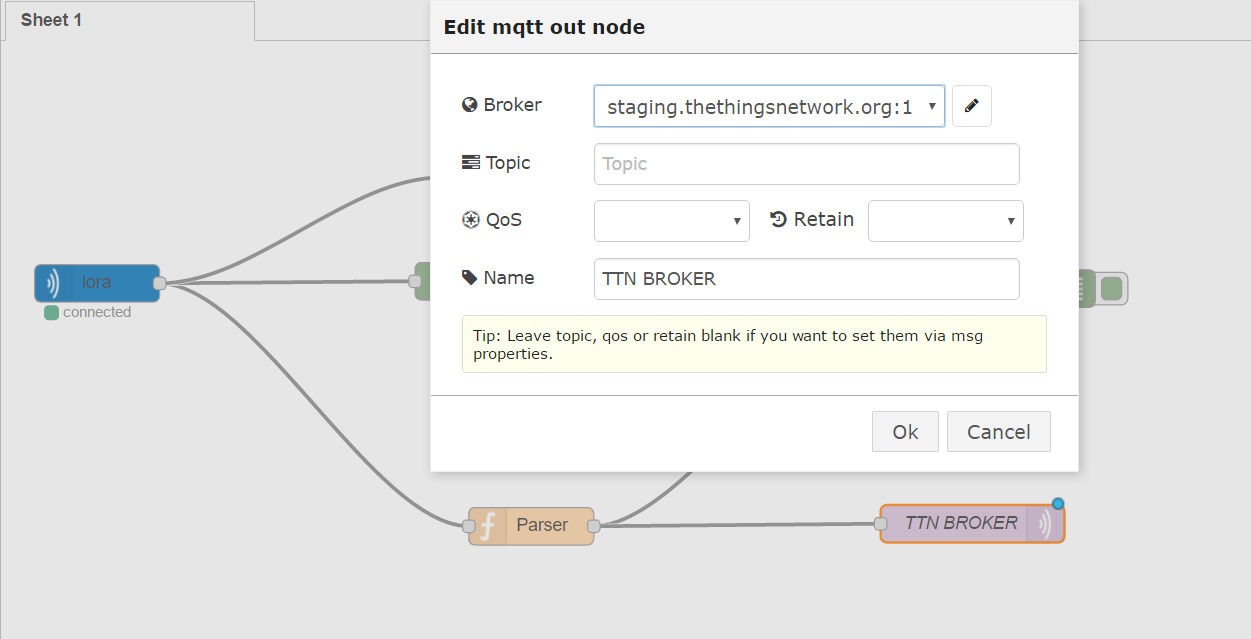
Task: Click the "Edit mqtt out node" dialog title
Action: (x=544, y=28)
